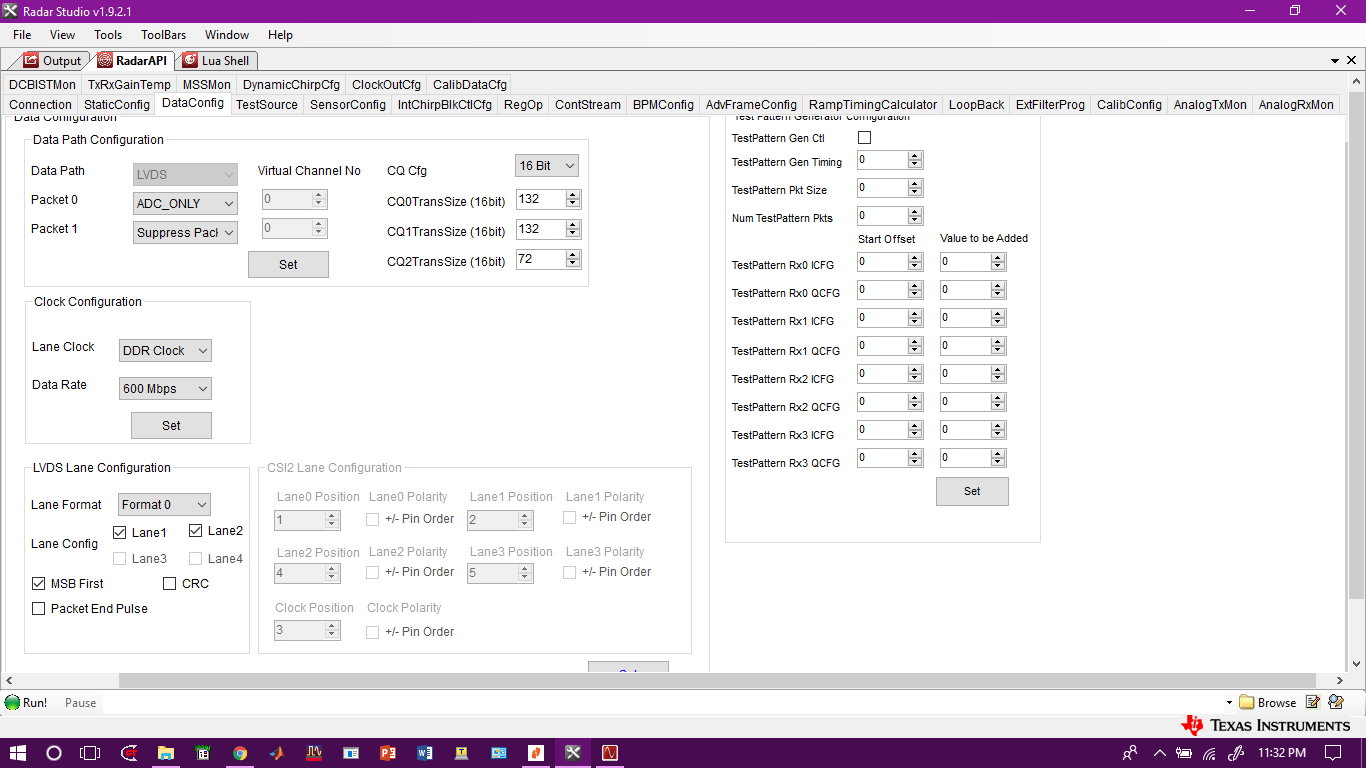Screen dimensions: 1366x768
Task: Open Wi-Fi network tray icon
Action: (1210, 753)
